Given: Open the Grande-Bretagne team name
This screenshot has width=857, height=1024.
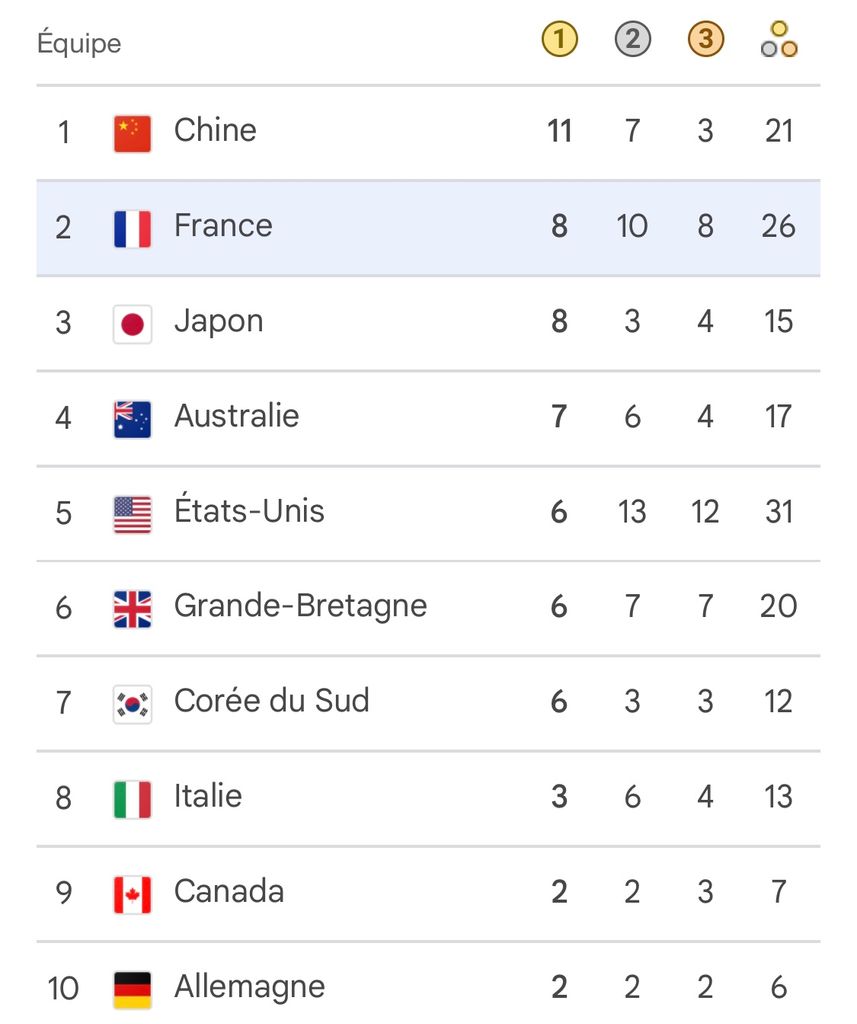Looking at the screenshot, I should 300,607.
